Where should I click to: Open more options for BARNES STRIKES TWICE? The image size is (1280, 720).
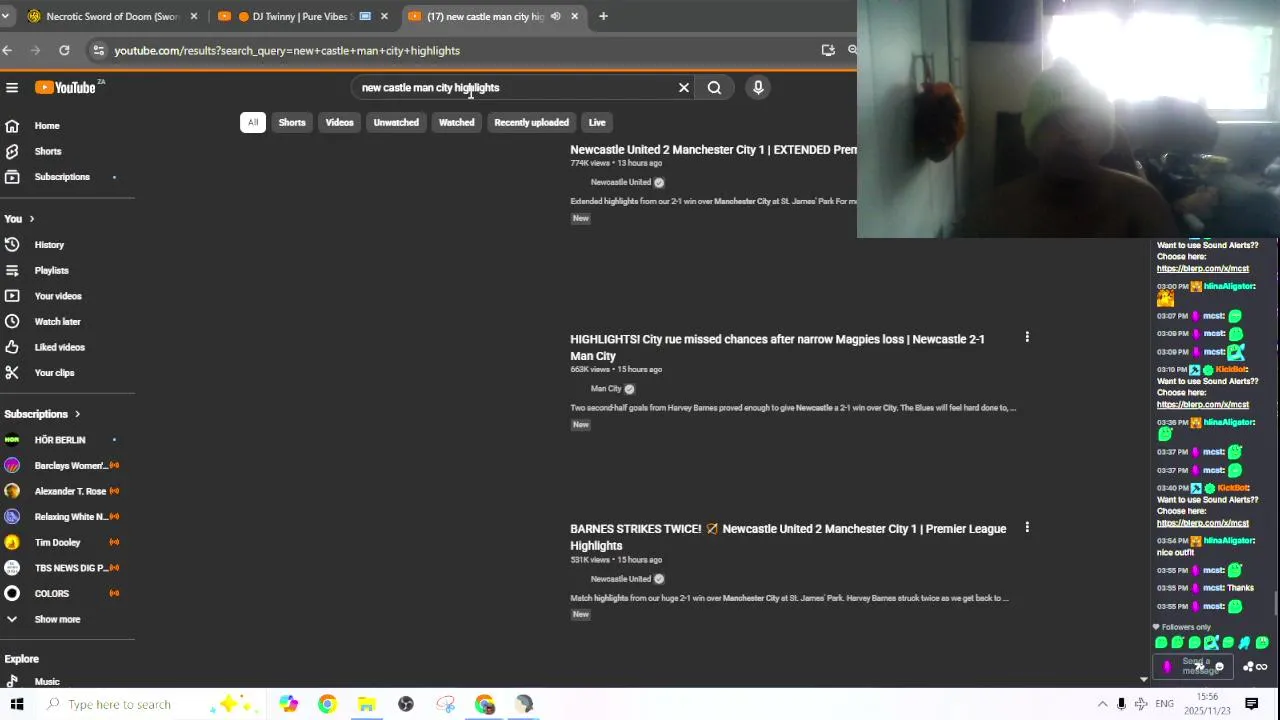[x=1027, y=528]
